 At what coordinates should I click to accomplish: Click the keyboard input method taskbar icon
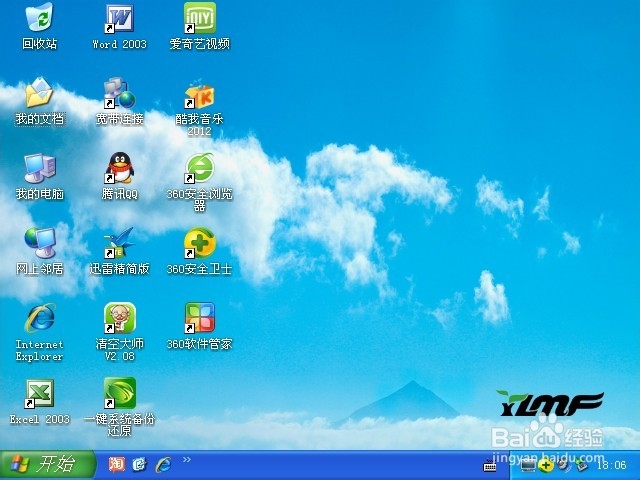tap(489, 465)
